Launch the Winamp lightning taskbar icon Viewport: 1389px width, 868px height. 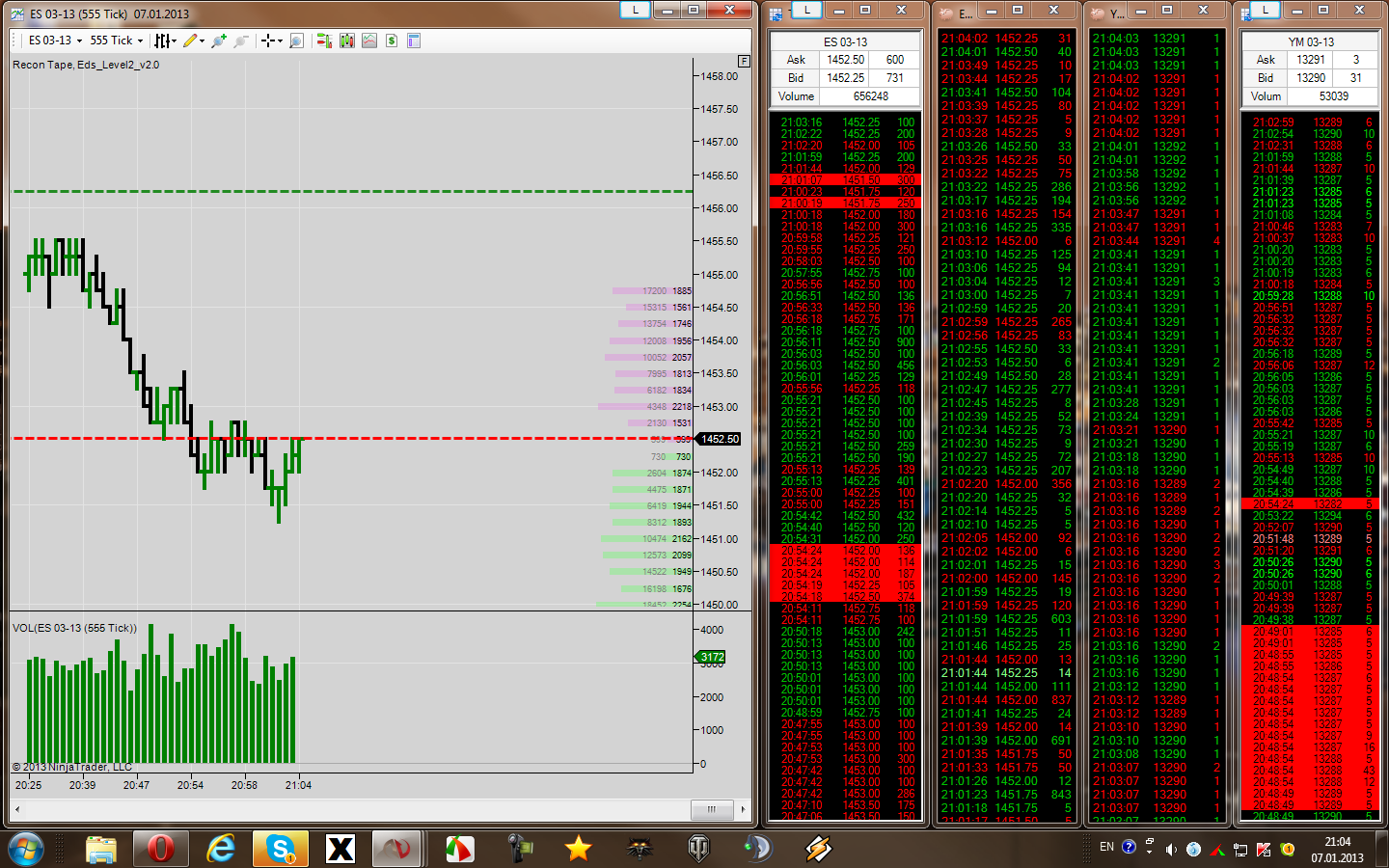click(x=818, y=849)
